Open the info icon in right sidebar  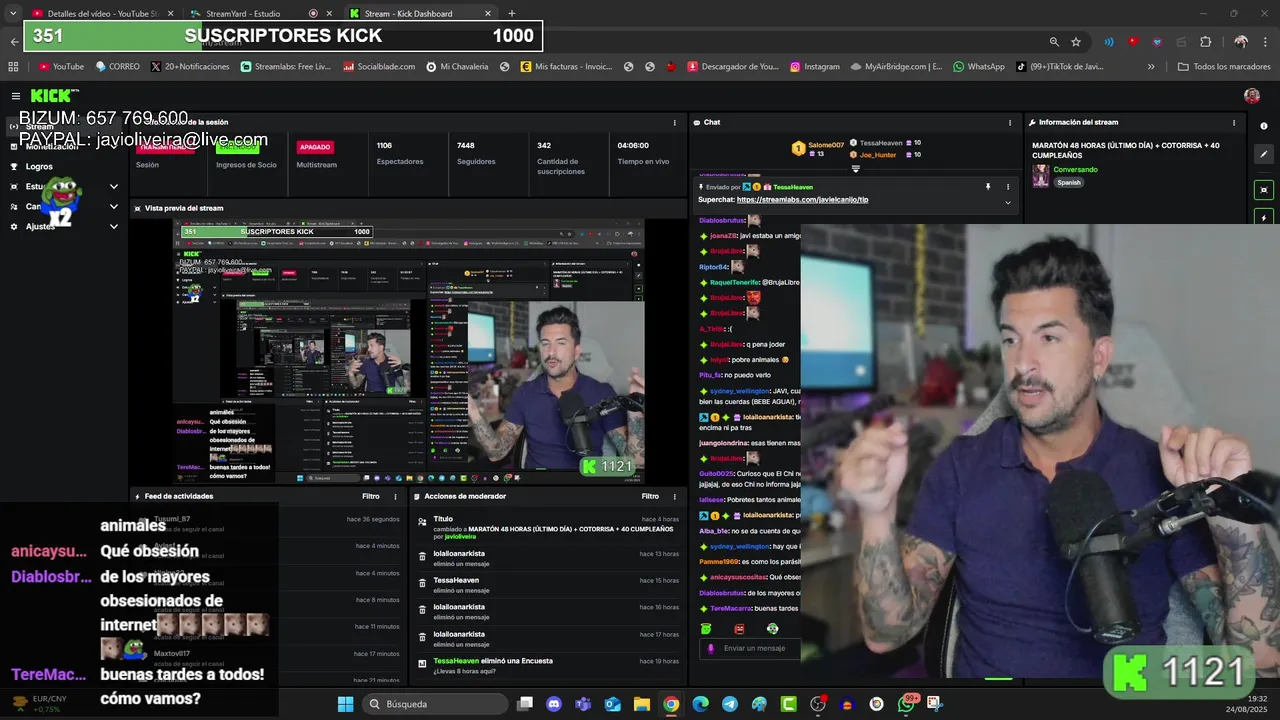(x=1264, y=126)
